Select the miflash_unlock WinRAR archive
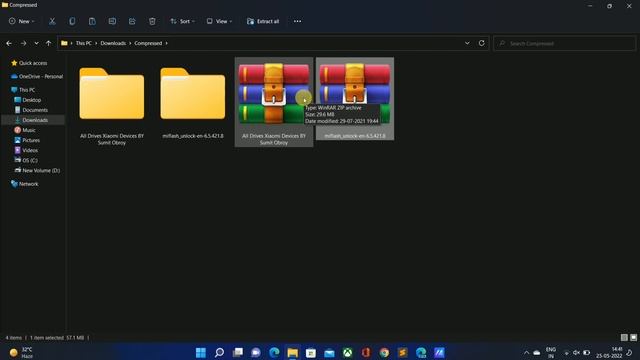Screen dimensions: 640x360 tap(355, 99)
